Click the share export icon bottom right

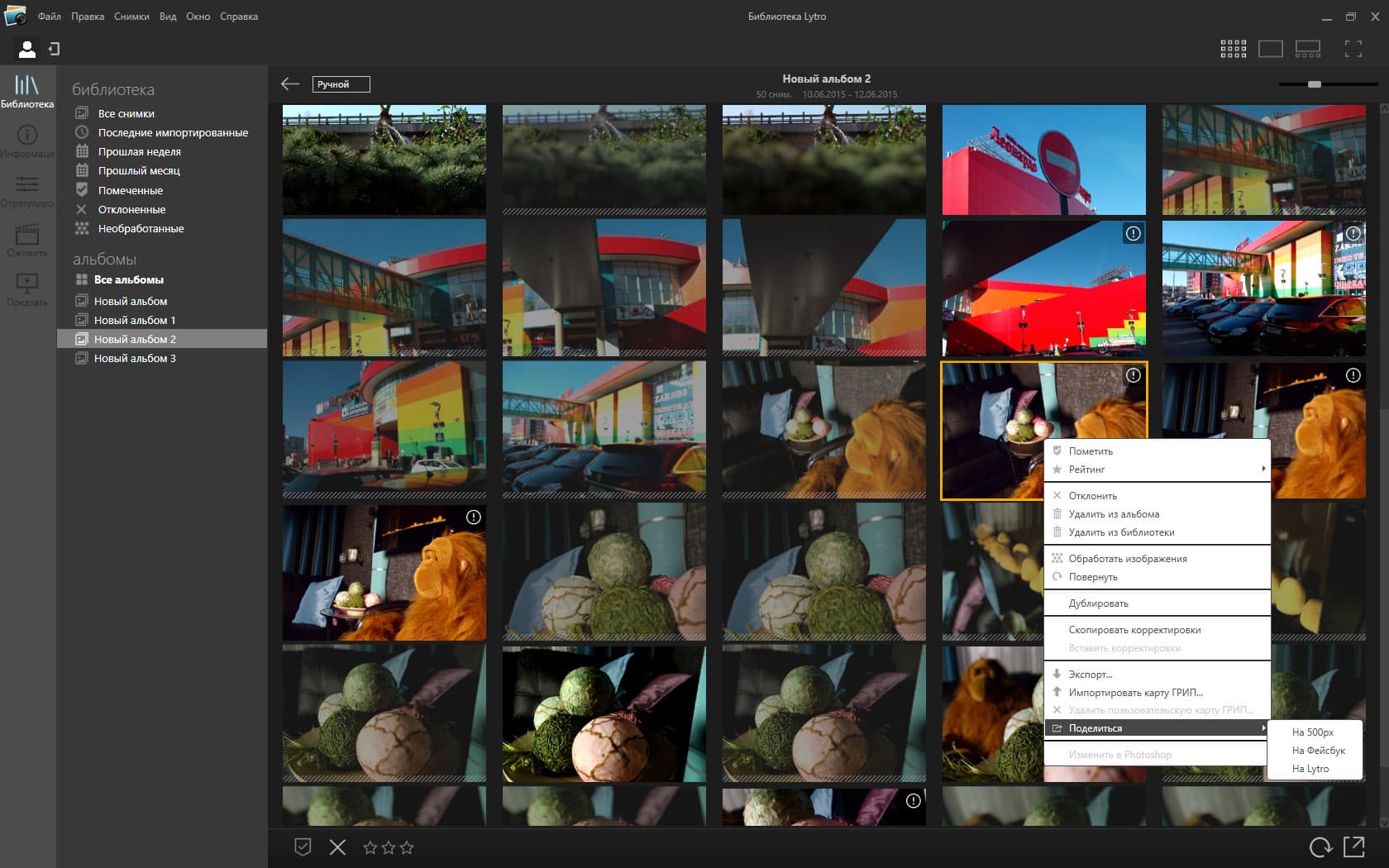click(x=1354, y=847)
